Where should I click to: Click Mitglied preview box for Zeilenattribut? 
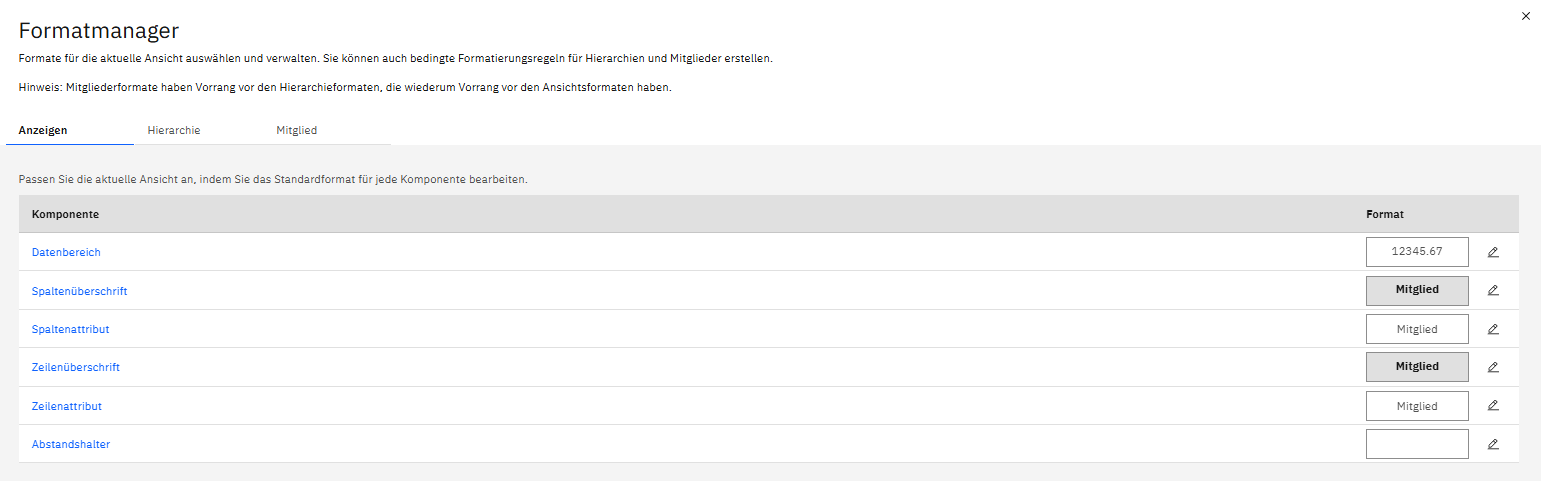pos(1417,406)
